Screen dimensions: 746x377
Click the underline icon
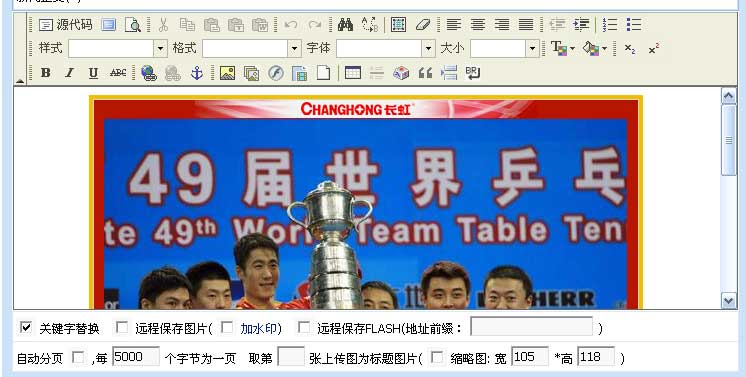coord(93,73)
